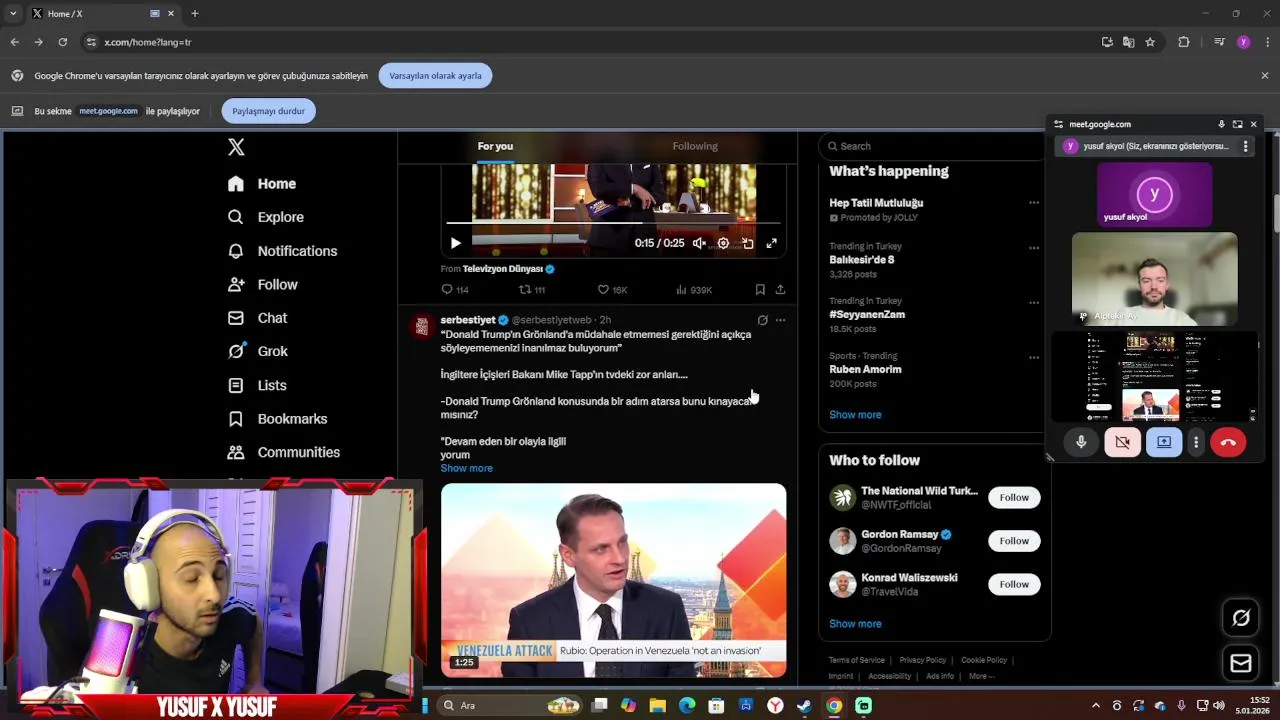Share the Televizyon Dünyası post

[780, 290]
